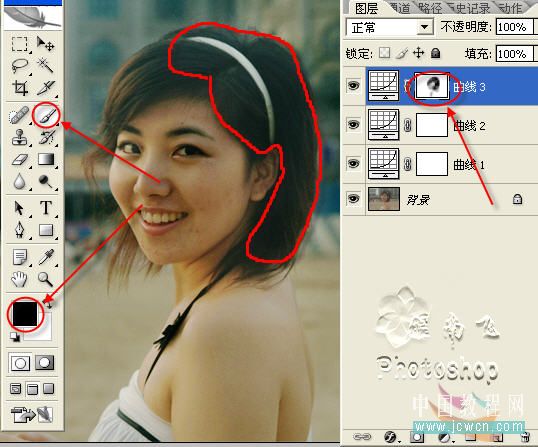The height and width of the screenshot is (447, 538).
Task: Click the black foreground color swatch
Action: [x=25, y=314]
